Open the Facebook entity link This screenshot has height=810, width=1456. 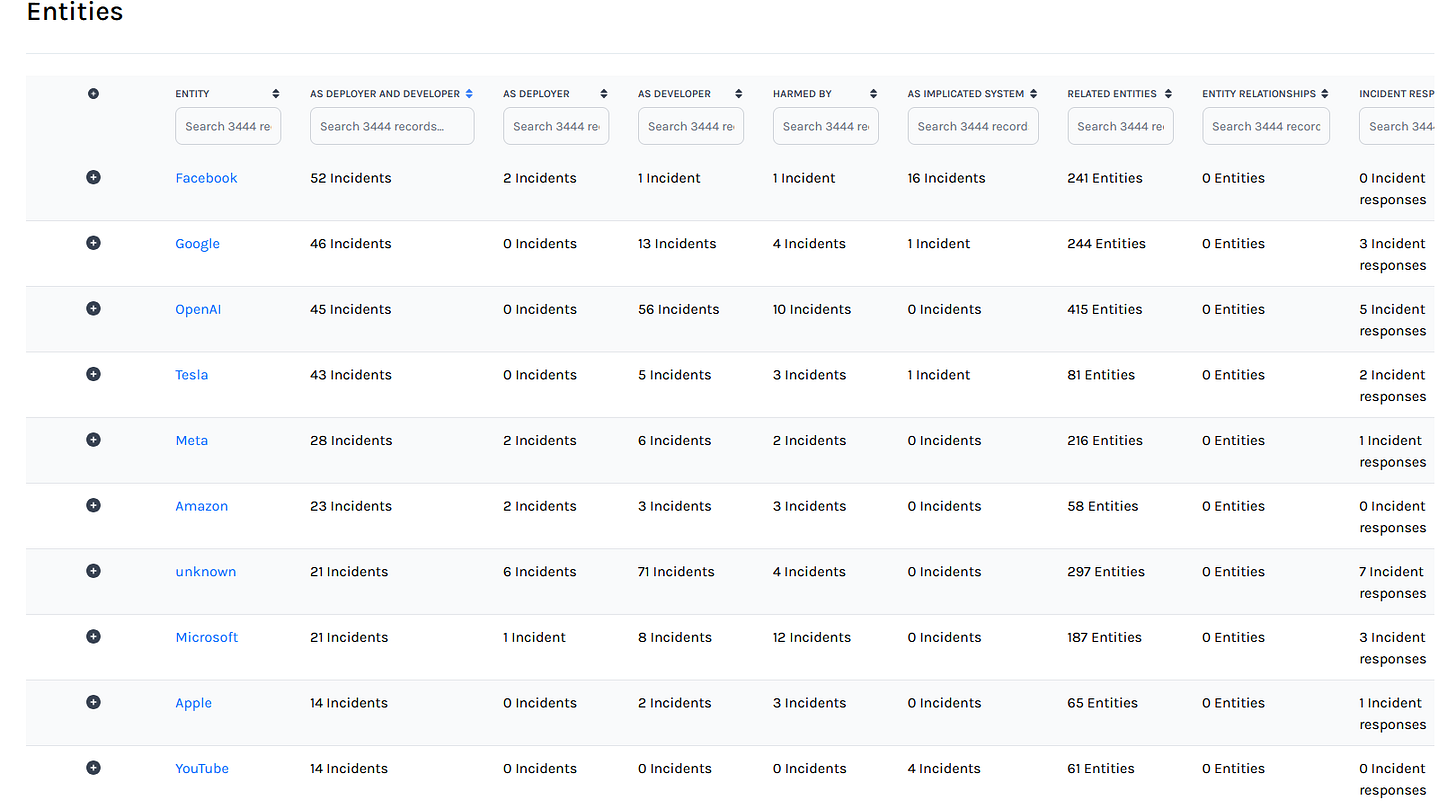206,178
